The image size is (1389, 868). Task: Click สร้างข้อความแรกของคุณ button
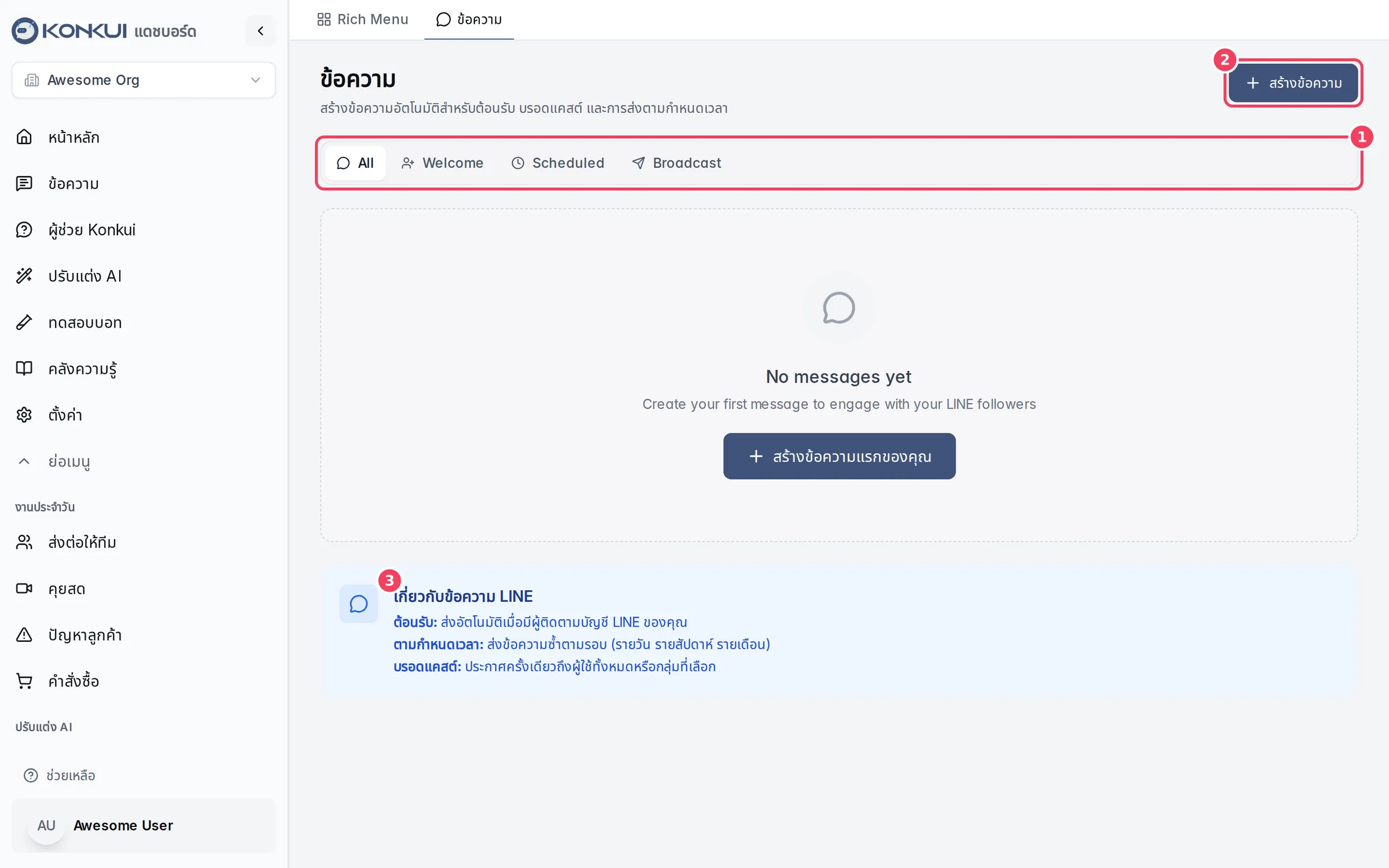(x=839, y=456)
